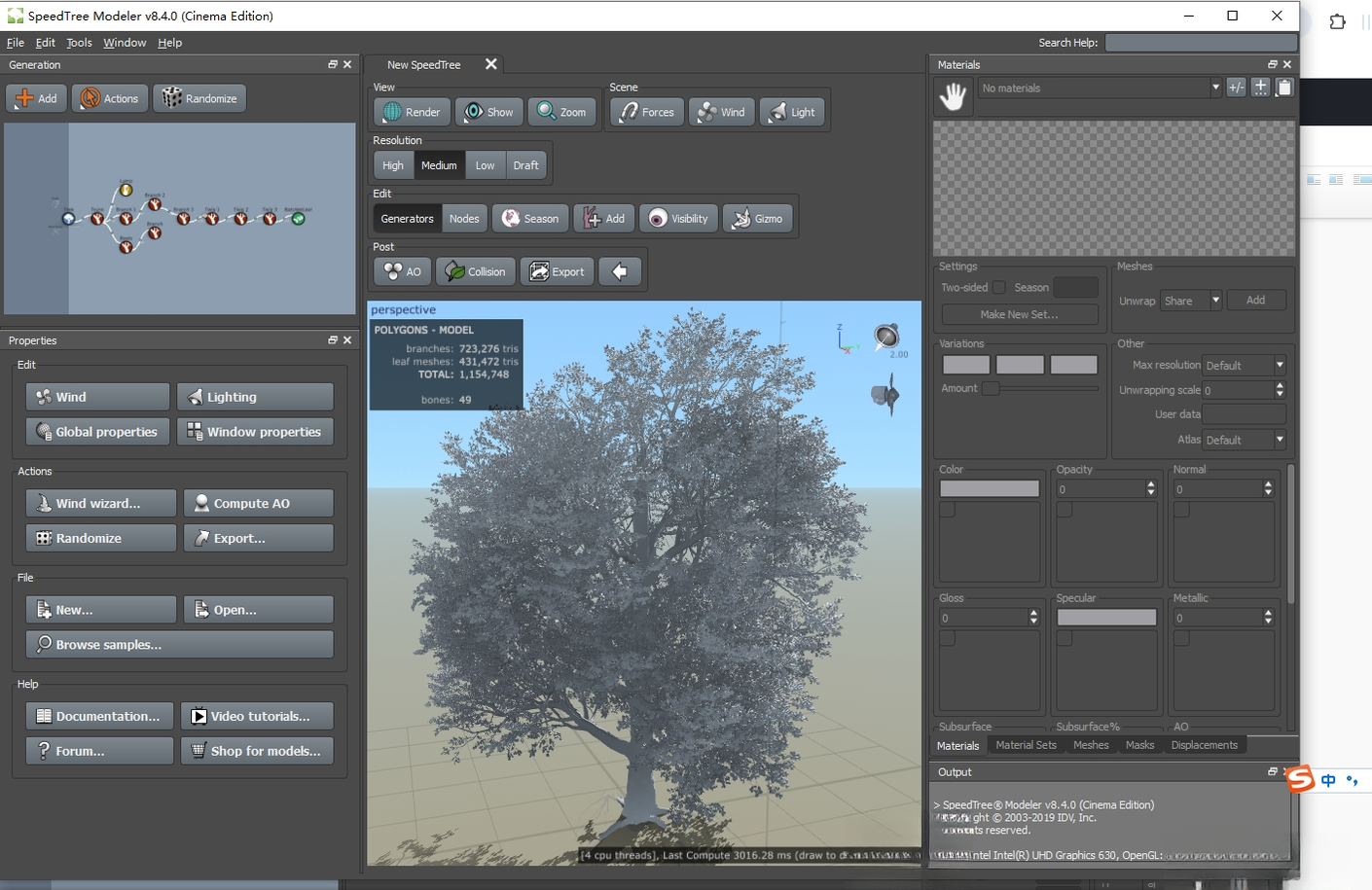Screen dimensions: 1372x890
Task: Open the Actions menu in Generation panel
Action: click(109, 98)
